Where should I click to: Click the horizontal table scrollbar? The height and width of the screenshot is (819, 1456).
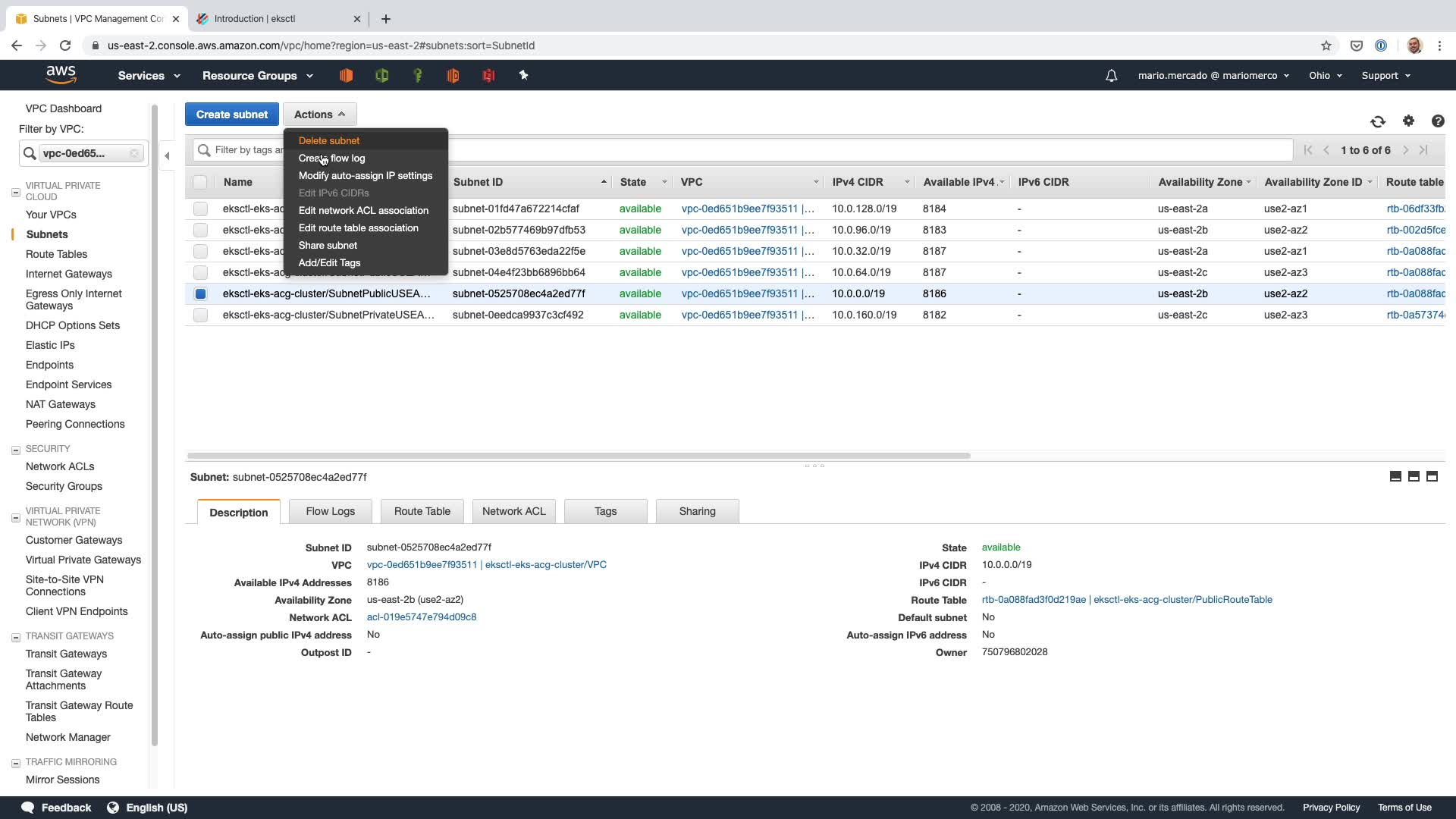pos(578,456)
